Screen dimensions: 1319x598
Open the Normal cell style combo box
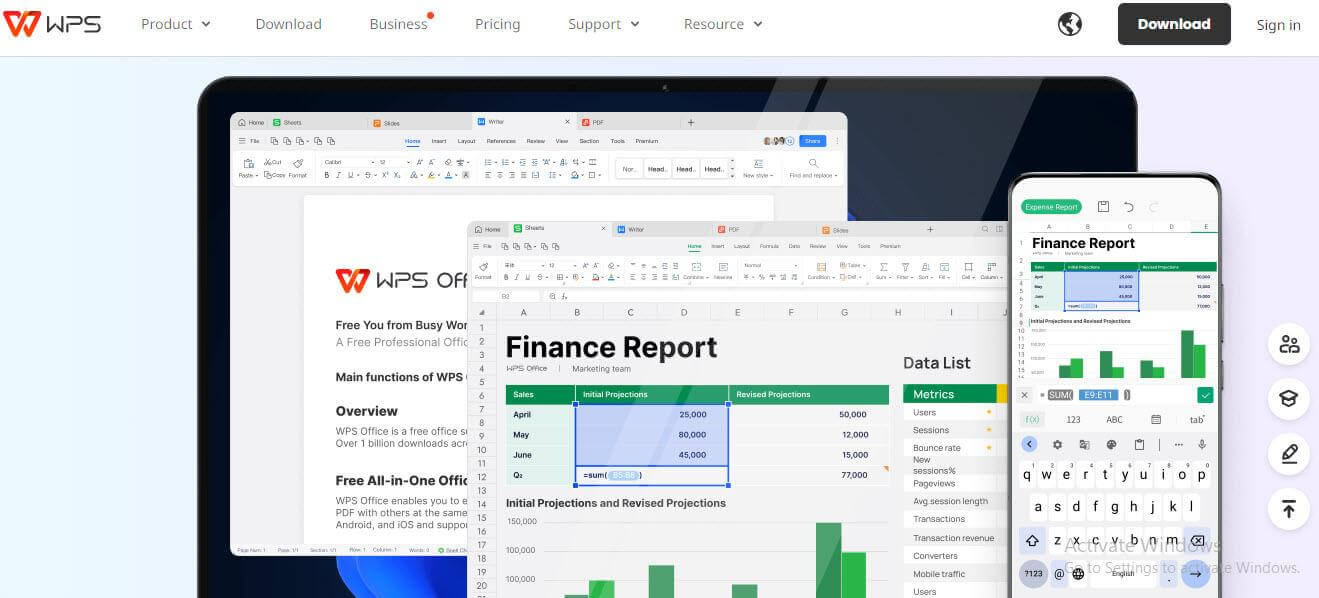coord(770,266)
